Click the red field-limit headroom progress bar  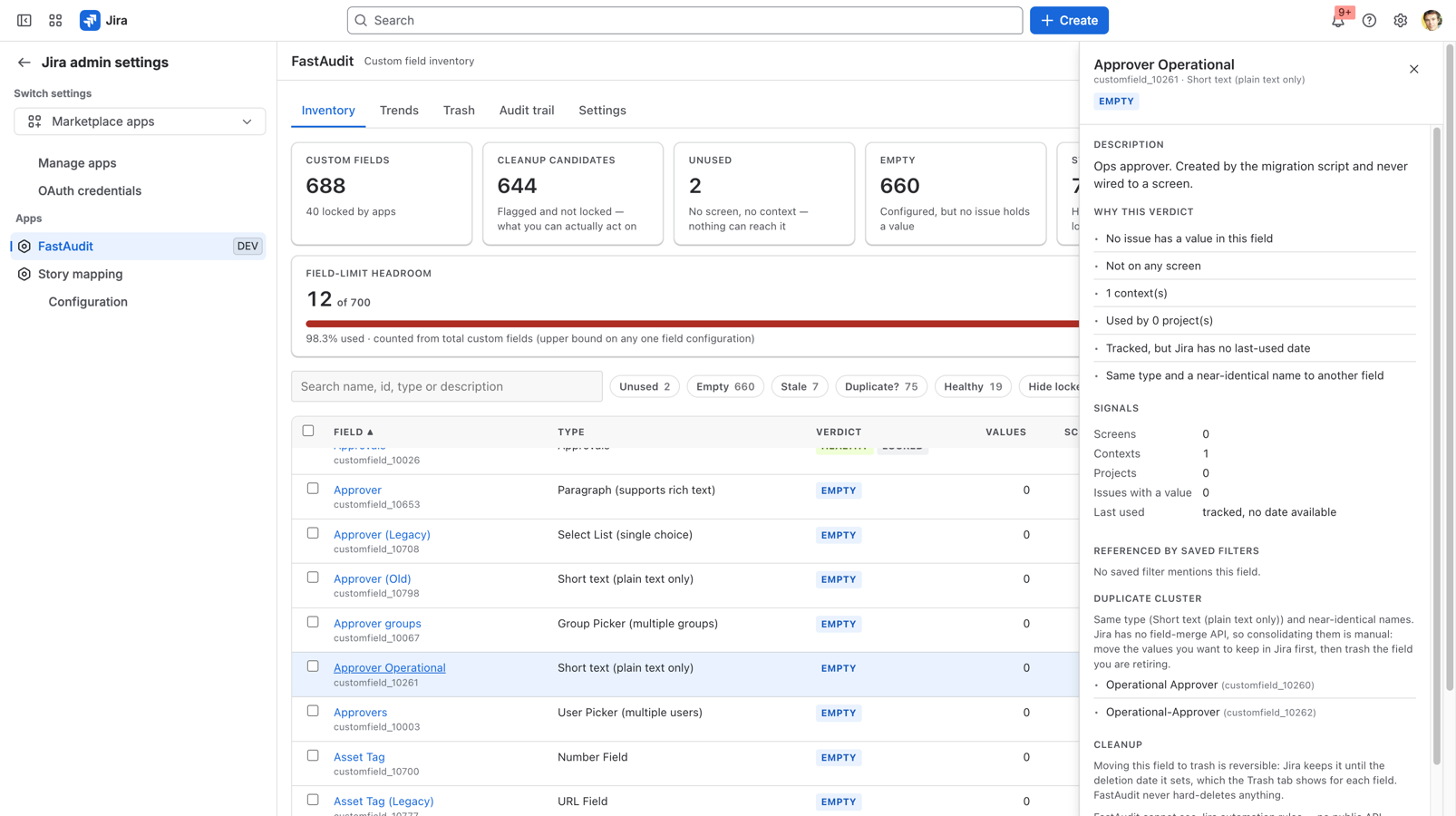click(692, 324)
